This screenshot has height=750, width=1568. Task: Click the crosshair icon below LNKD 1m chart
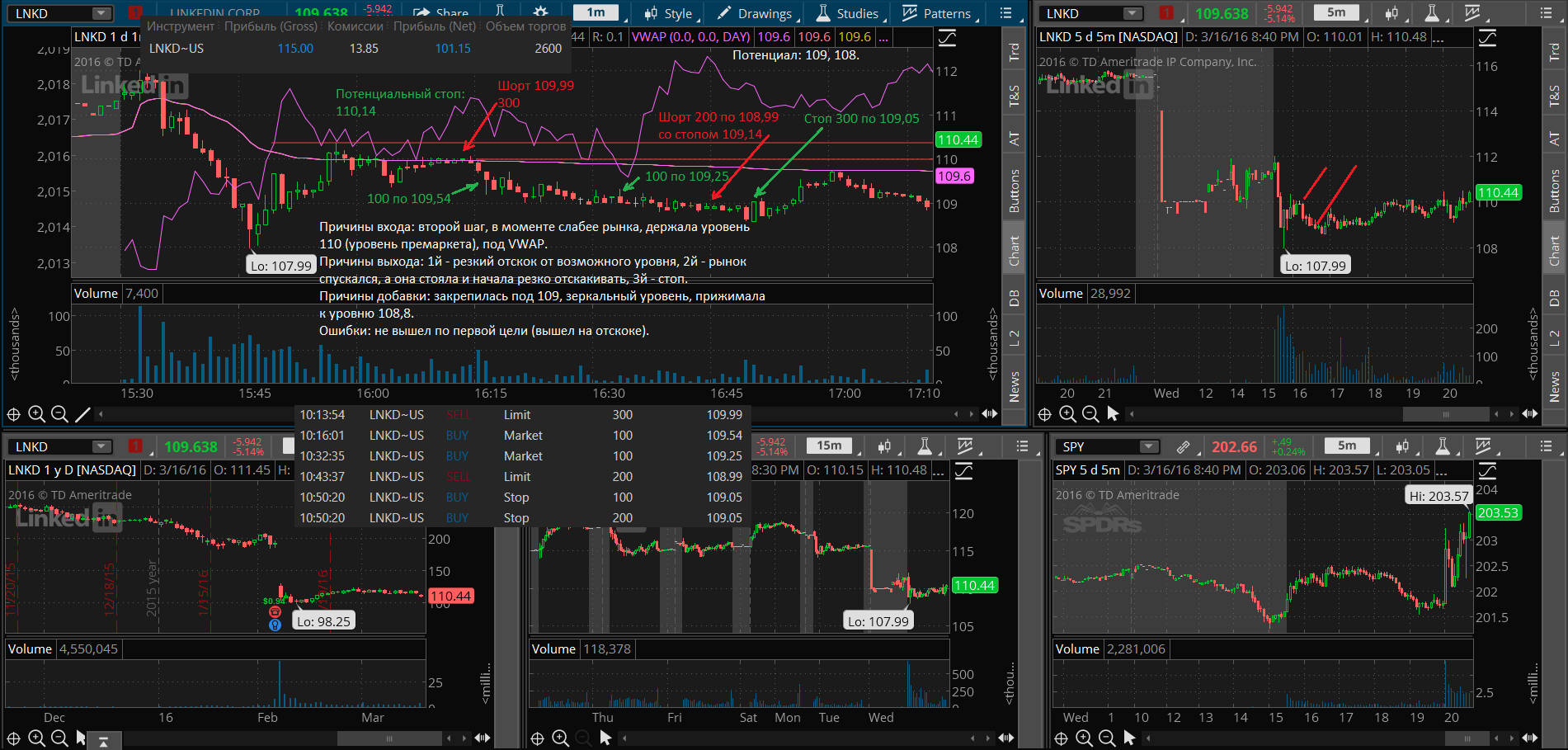[x=13, y=414]
